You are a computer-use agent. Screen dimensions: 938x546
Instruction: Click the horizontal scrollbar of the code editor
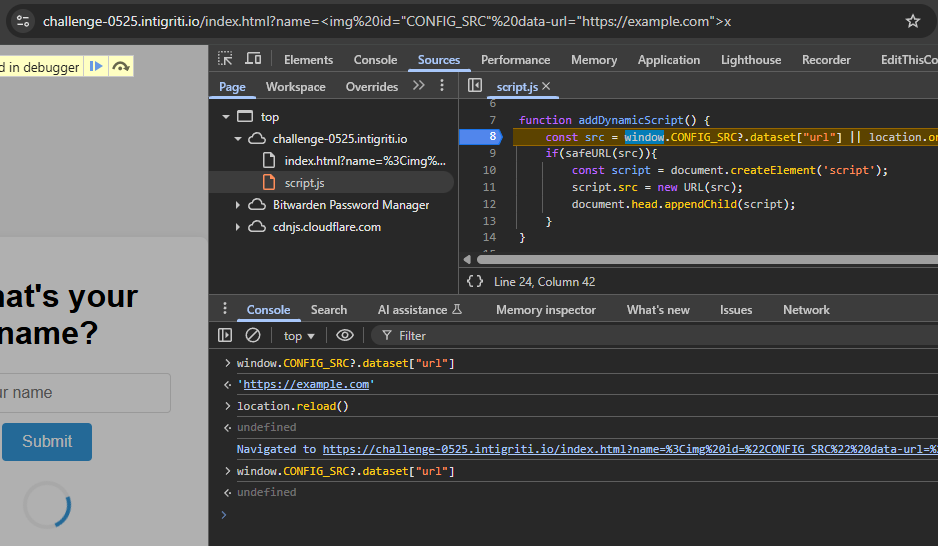[707, 260]
